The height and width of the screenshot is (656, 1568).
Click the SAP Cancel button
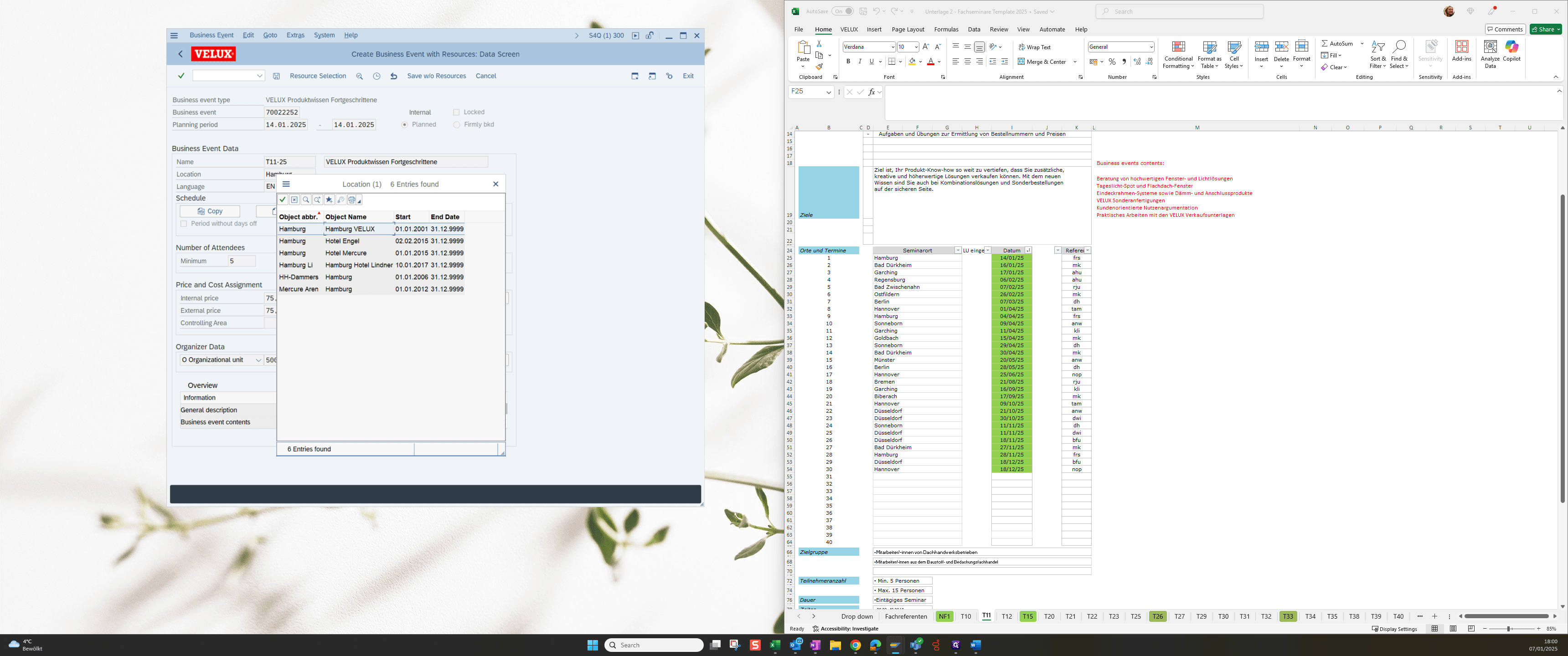point(486,76)
